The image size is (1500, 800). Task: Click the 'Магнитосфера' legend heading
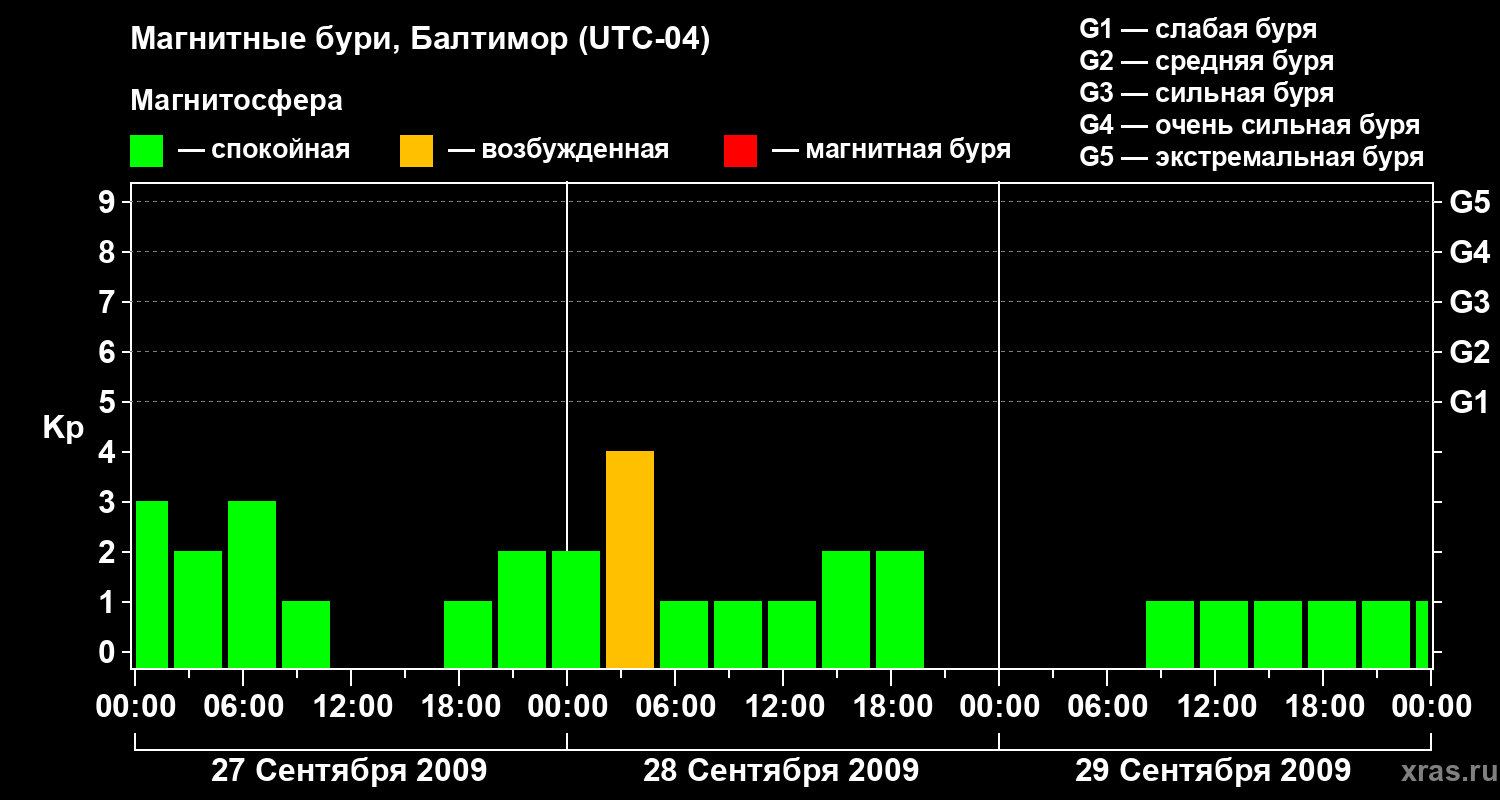[236, 101]
